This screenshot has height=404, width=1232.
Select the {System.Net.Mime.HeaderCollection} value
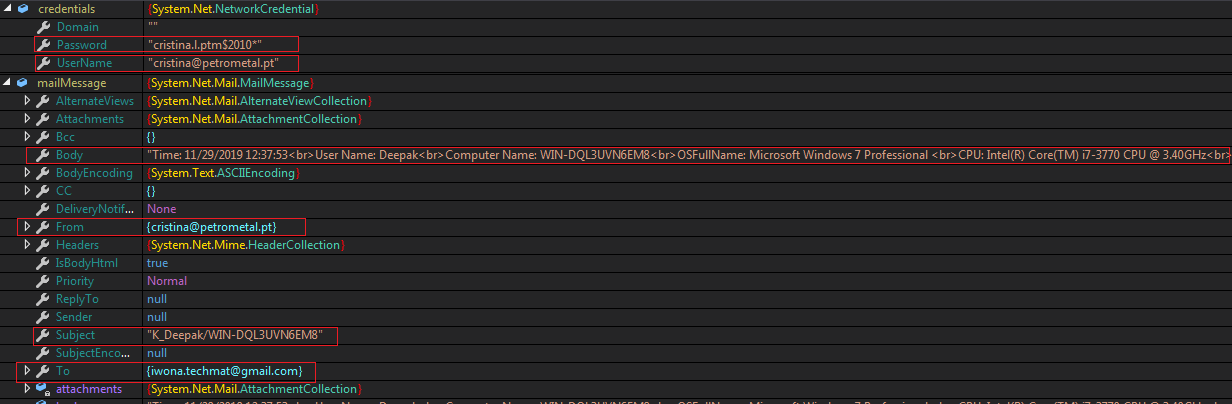click(245, 245)
